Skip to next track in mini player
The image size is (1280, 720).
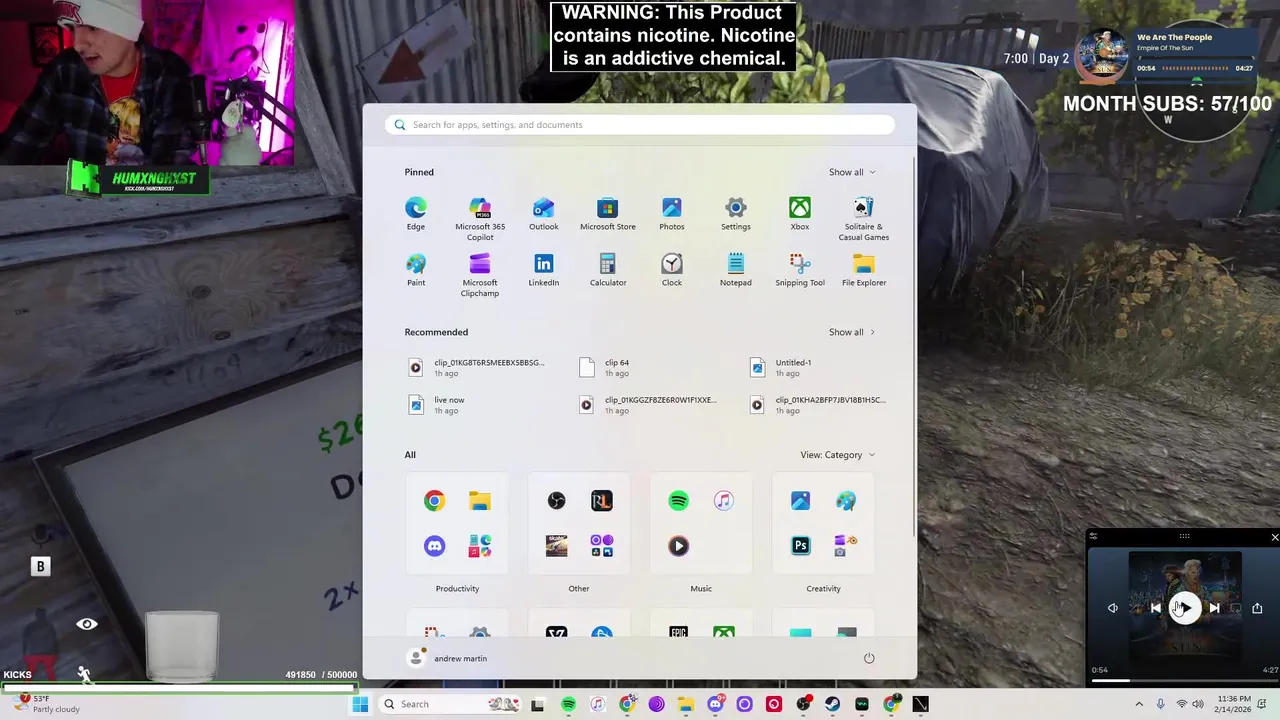click(x=1214, y=608)
